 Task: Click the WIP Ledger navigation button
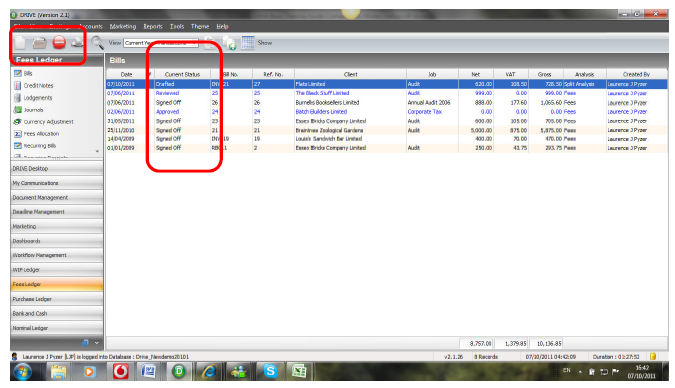[x=57, y=270]
